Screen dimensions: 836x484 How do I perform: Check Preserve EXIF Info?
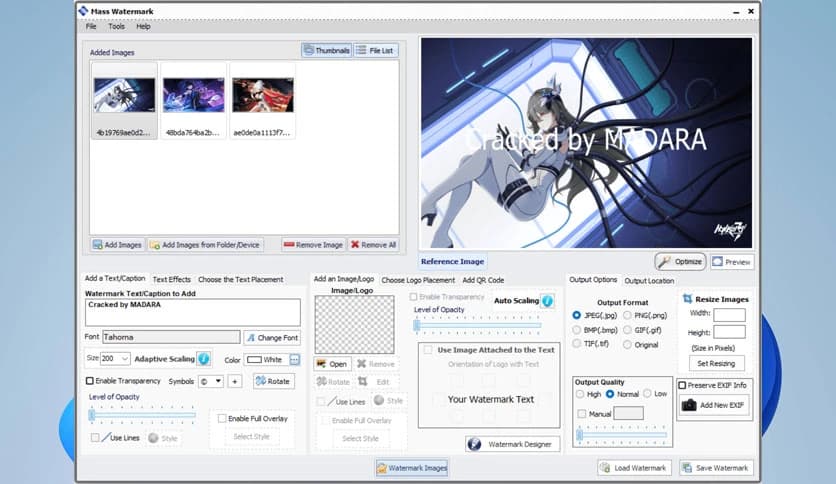tap(682, 385)
